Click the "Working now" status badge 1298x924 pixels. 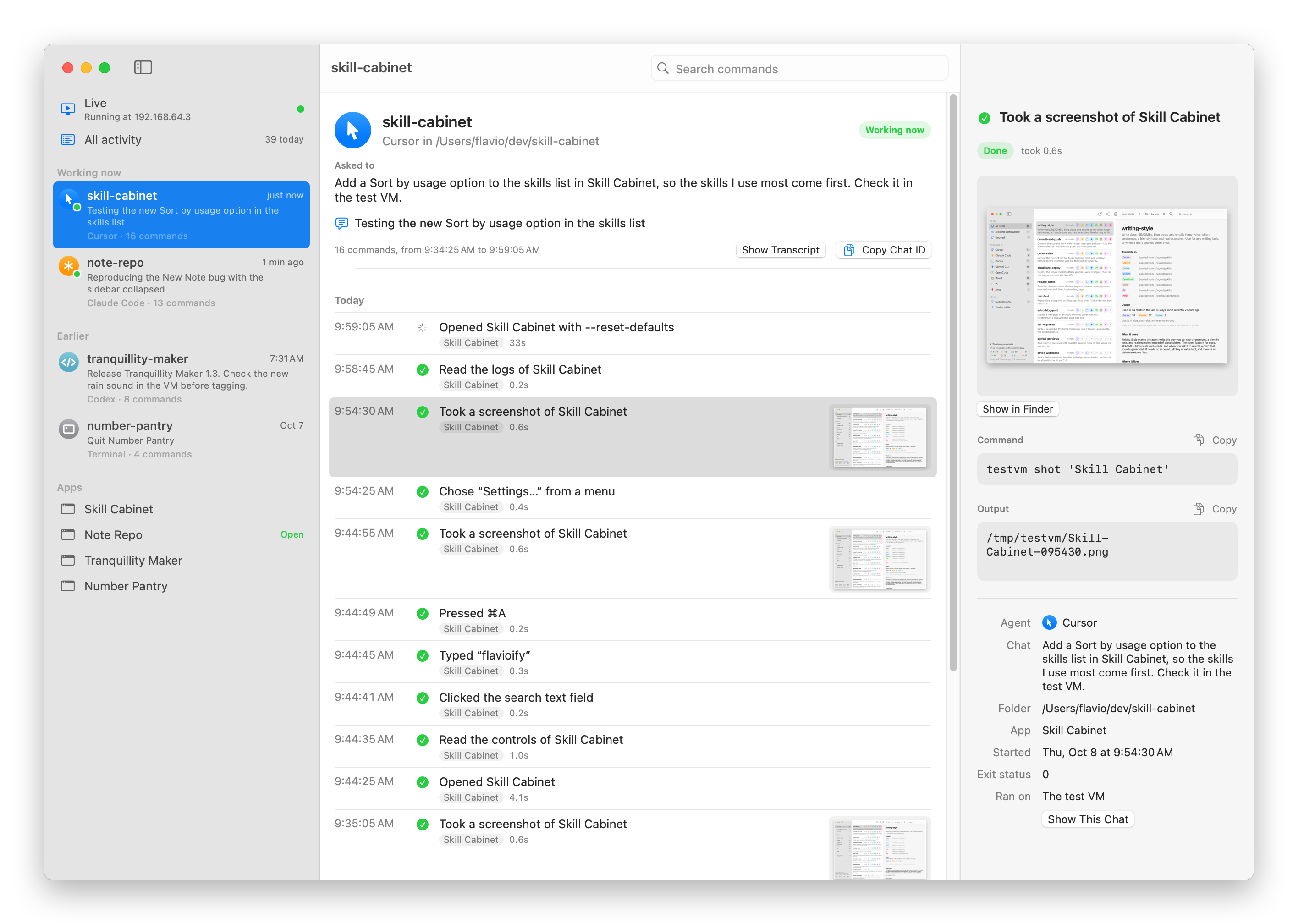coord(894,130)
